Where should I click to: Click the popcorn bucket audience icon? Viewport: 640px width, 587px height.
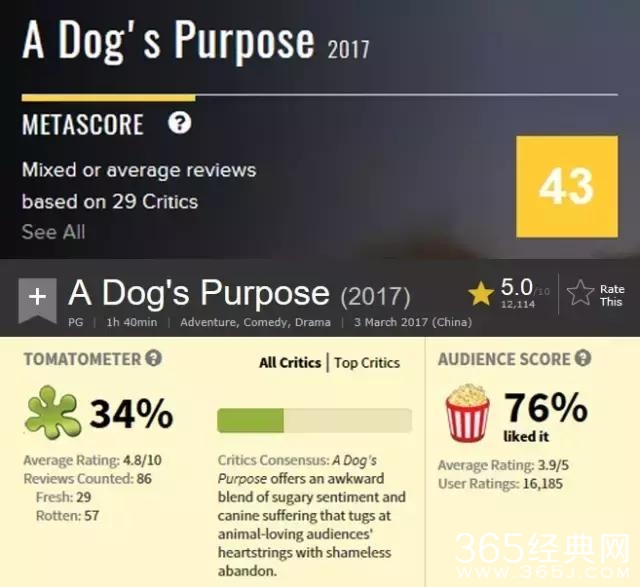(x=467, y=413)
